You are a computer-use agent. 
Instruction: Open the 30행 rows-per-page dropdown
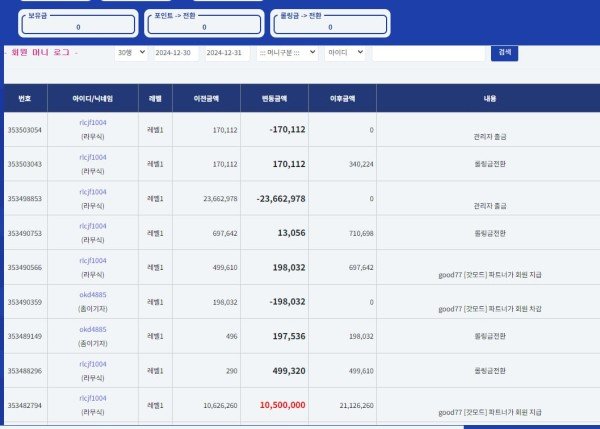(130, 52)
